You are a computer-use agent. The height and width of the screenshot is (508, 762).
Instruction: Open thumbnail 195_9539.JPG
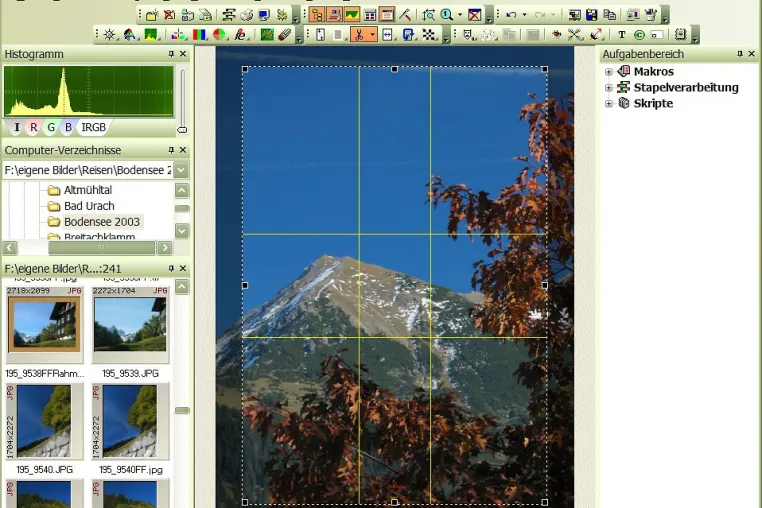click(x=130, y=325)
